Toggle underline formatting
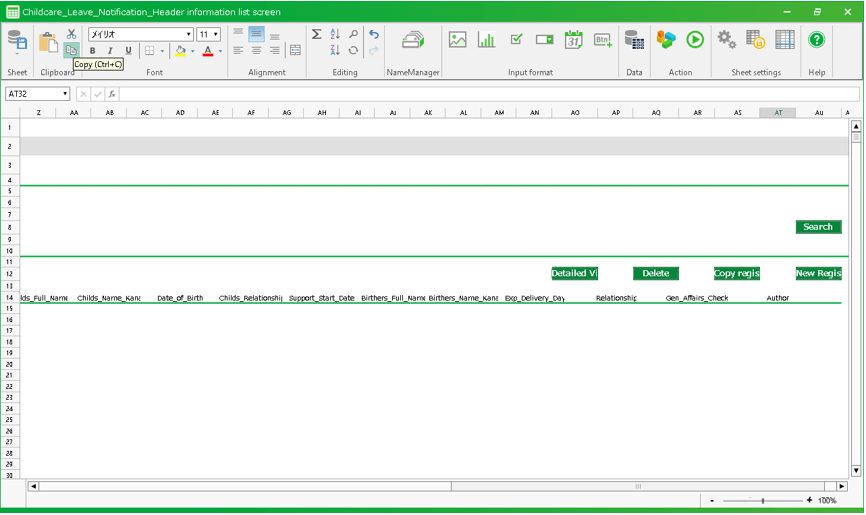The image size is (866, 515). click(x=128, y=51)
